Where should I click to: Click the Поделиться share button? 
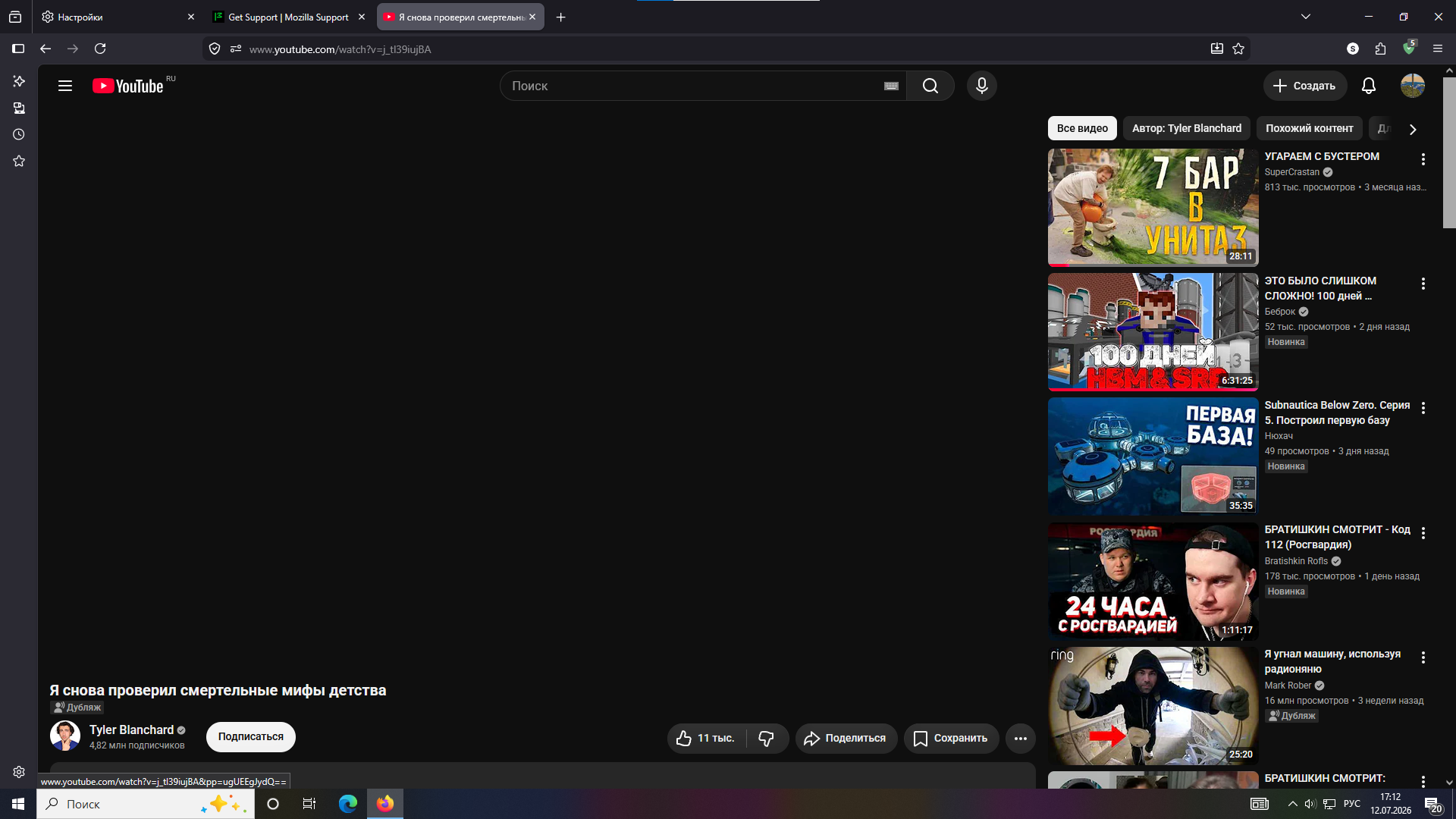click(846, 738)
